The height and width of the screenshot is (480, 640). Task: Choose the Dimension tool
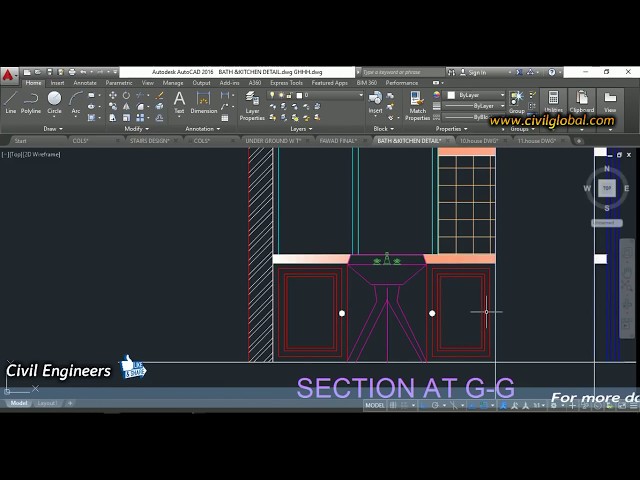click(x=204, y=102)
